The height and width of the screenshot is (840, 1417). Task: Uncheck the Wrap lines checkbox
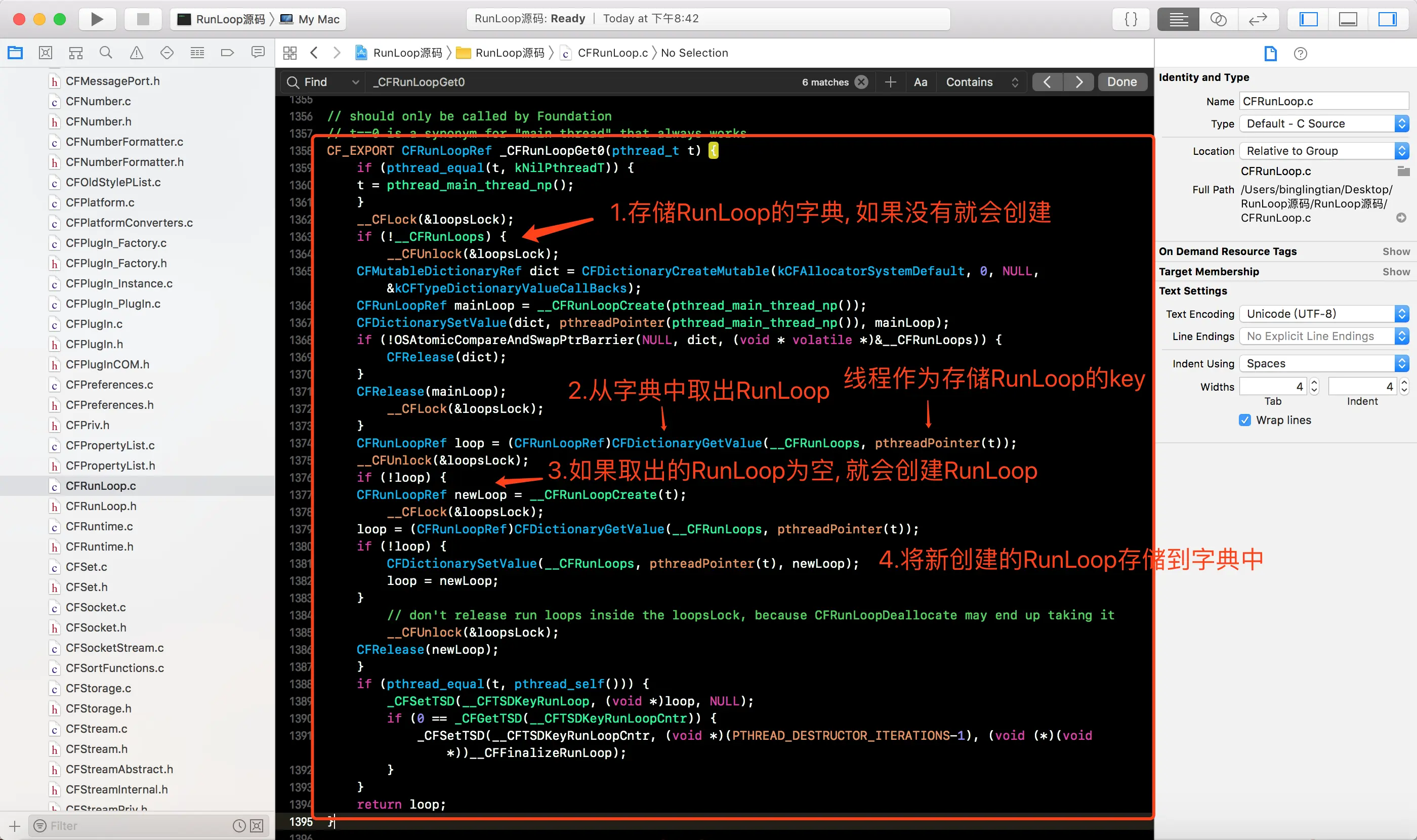click(x=1245, y=420)
